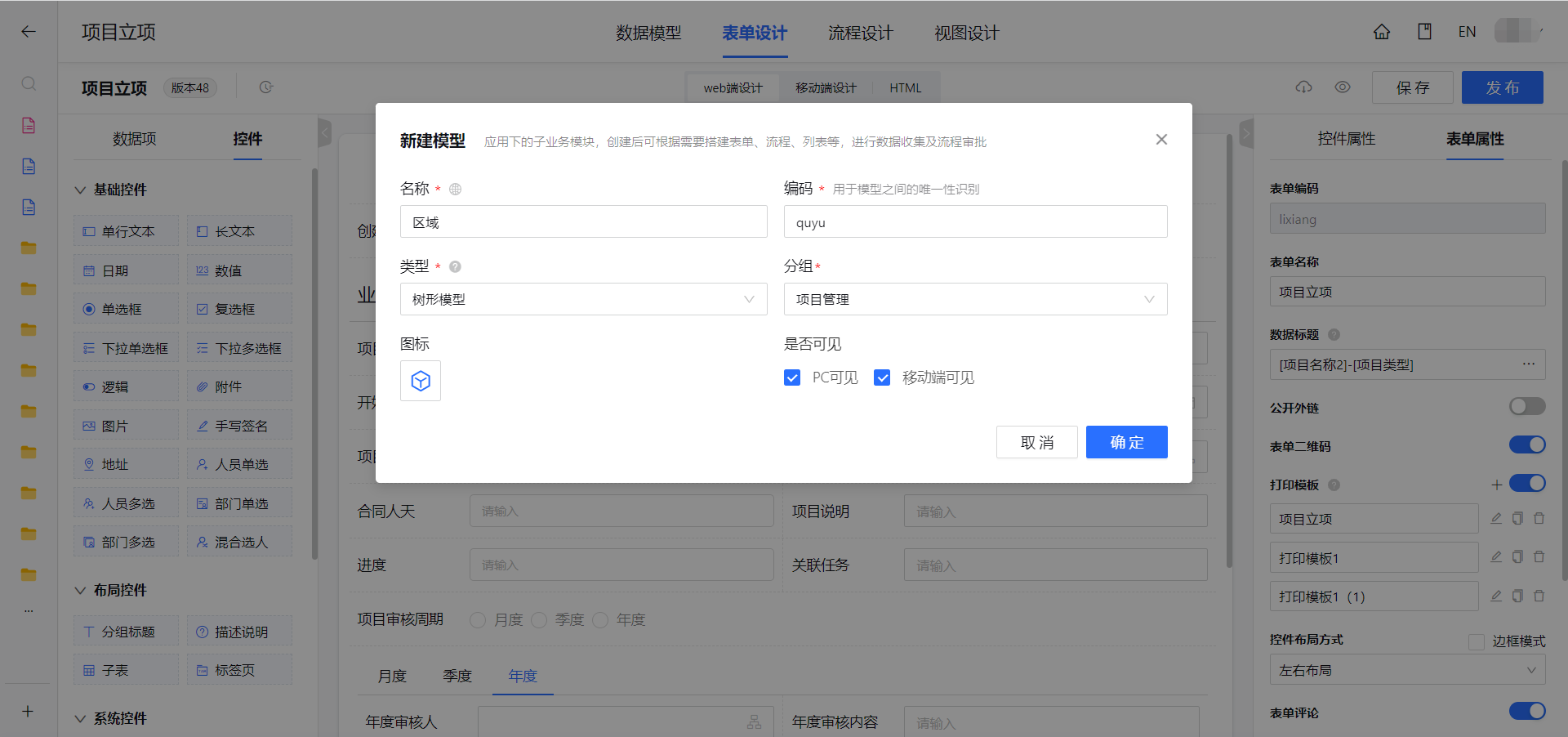Image resolution: width=1568 pixels, height=737 pixels.
Task: Click the cloud upload icon
Action: coord(1304,87)
